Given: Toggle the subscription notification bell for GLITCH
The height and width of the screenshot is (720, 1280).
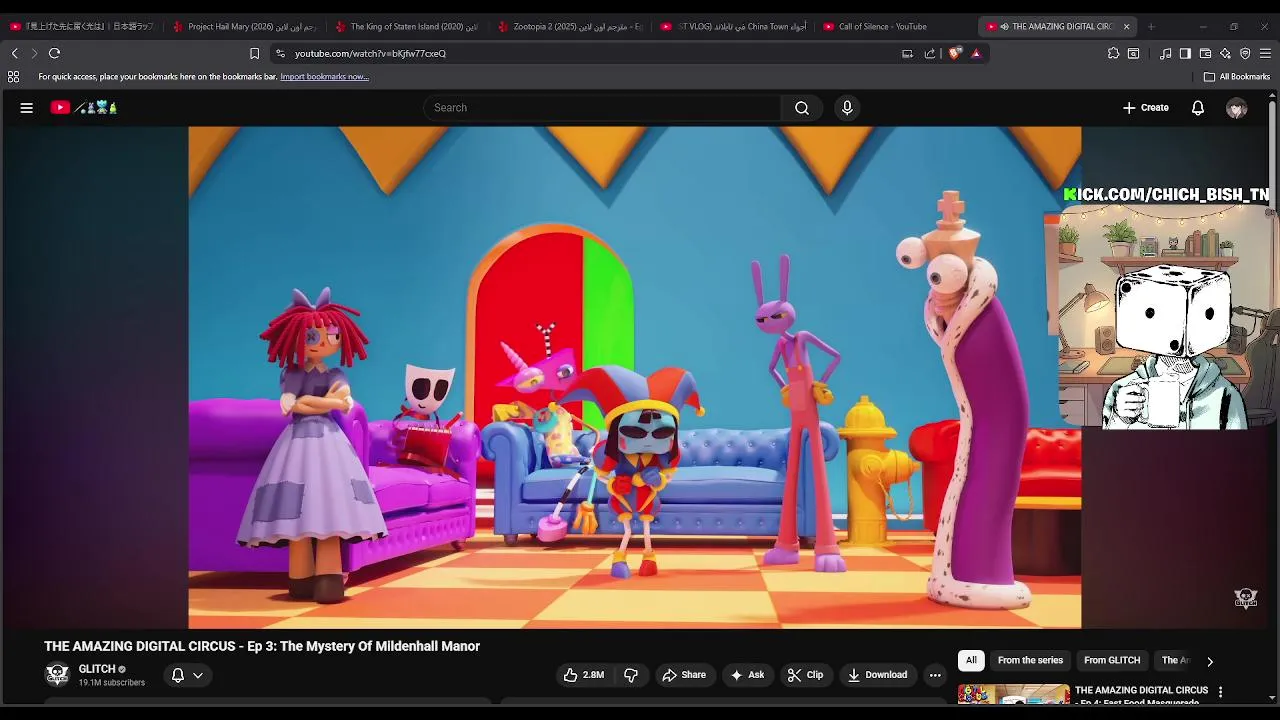Looking at the screenshot, I should point(178,675).
